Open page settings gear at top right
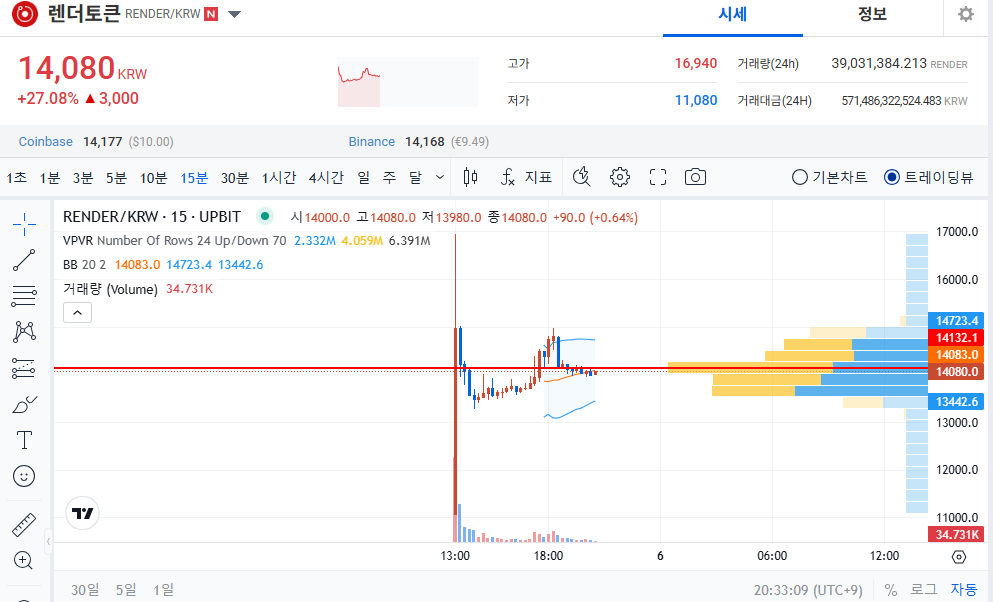The height and width of the screenshot is (602, 993). click(966, 14)
